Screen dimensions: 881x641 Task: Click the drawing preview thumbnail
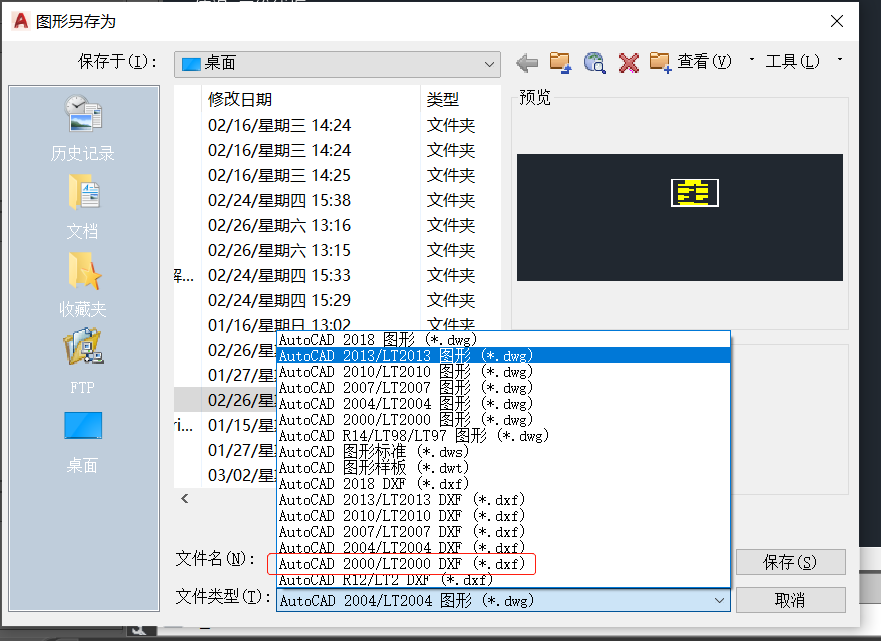click(679, 217)
